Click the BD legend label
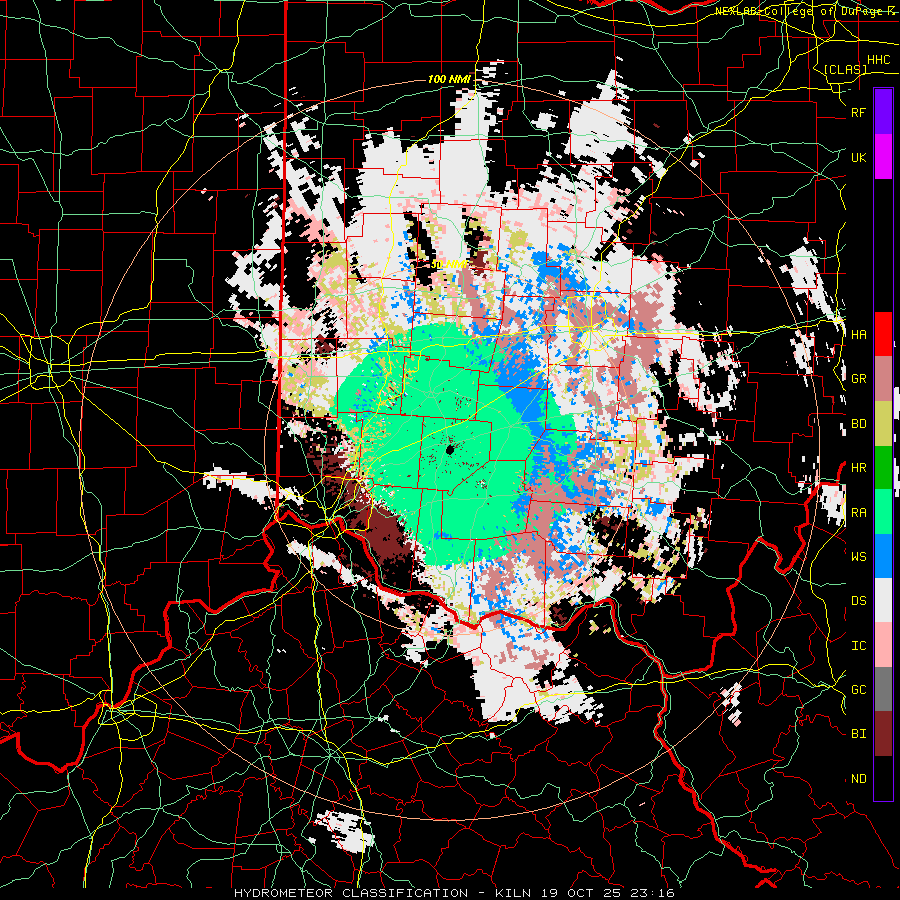The width and height of the screenshot is (900, 900). (858, 424)
